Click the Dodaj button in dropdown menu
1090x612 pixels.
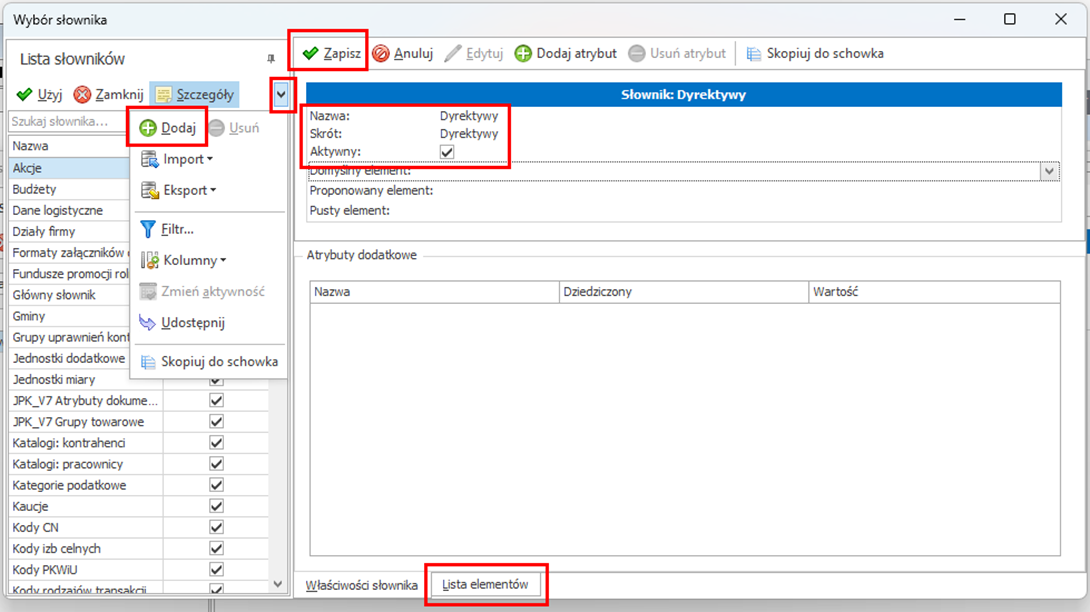167,128
